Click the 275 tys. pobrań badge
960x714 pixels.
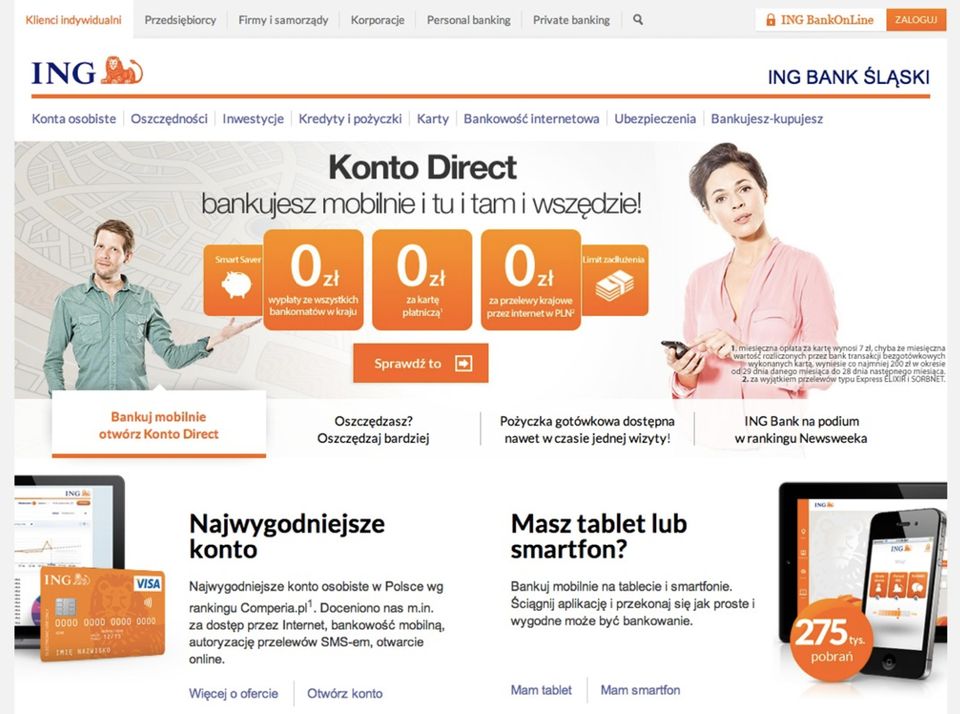[830, 640]
